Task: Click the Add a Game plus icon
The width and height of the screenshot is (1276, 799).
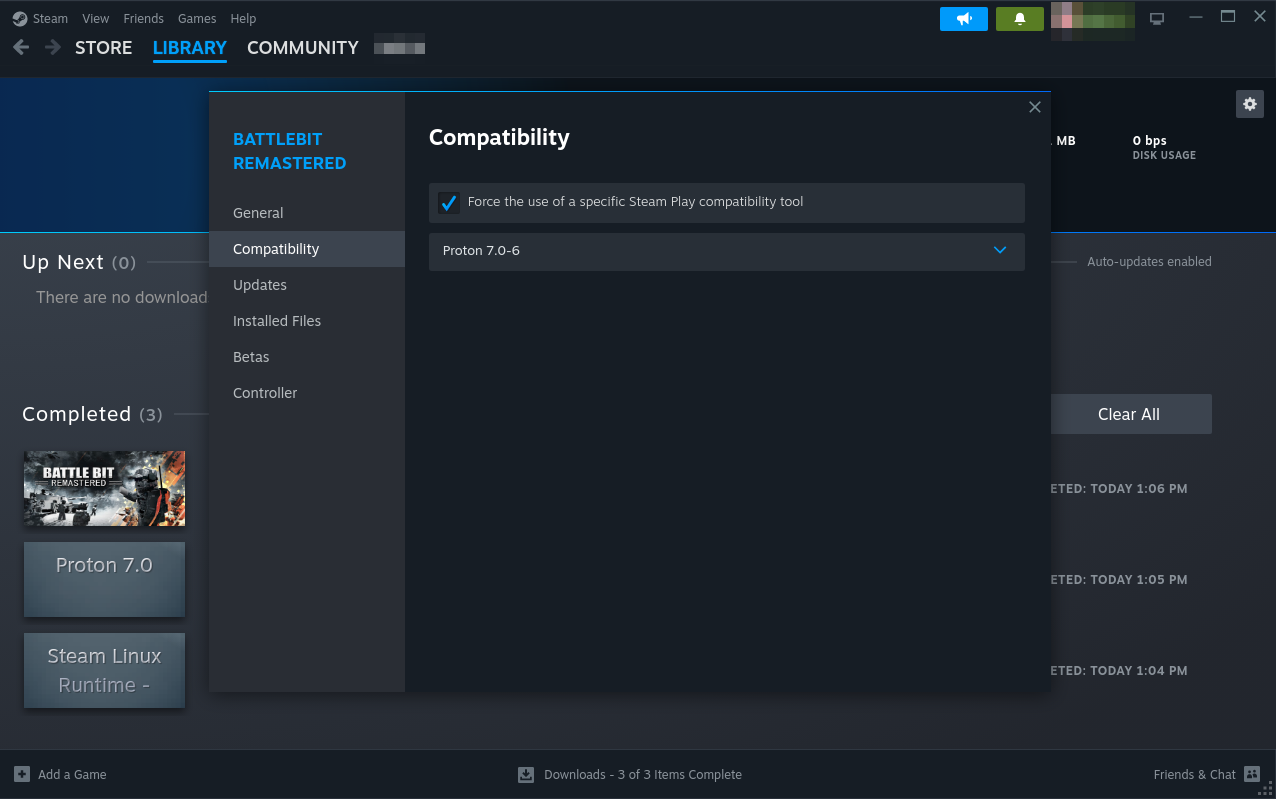Action: click(x=22, y=774)
